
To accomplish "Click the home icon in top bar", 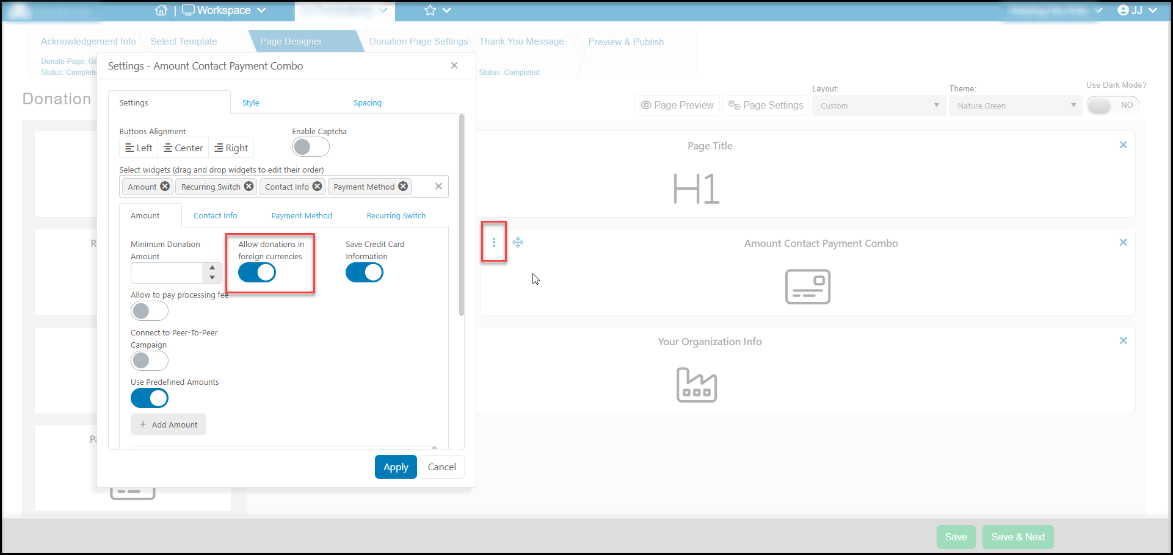I will click(161, 10).
